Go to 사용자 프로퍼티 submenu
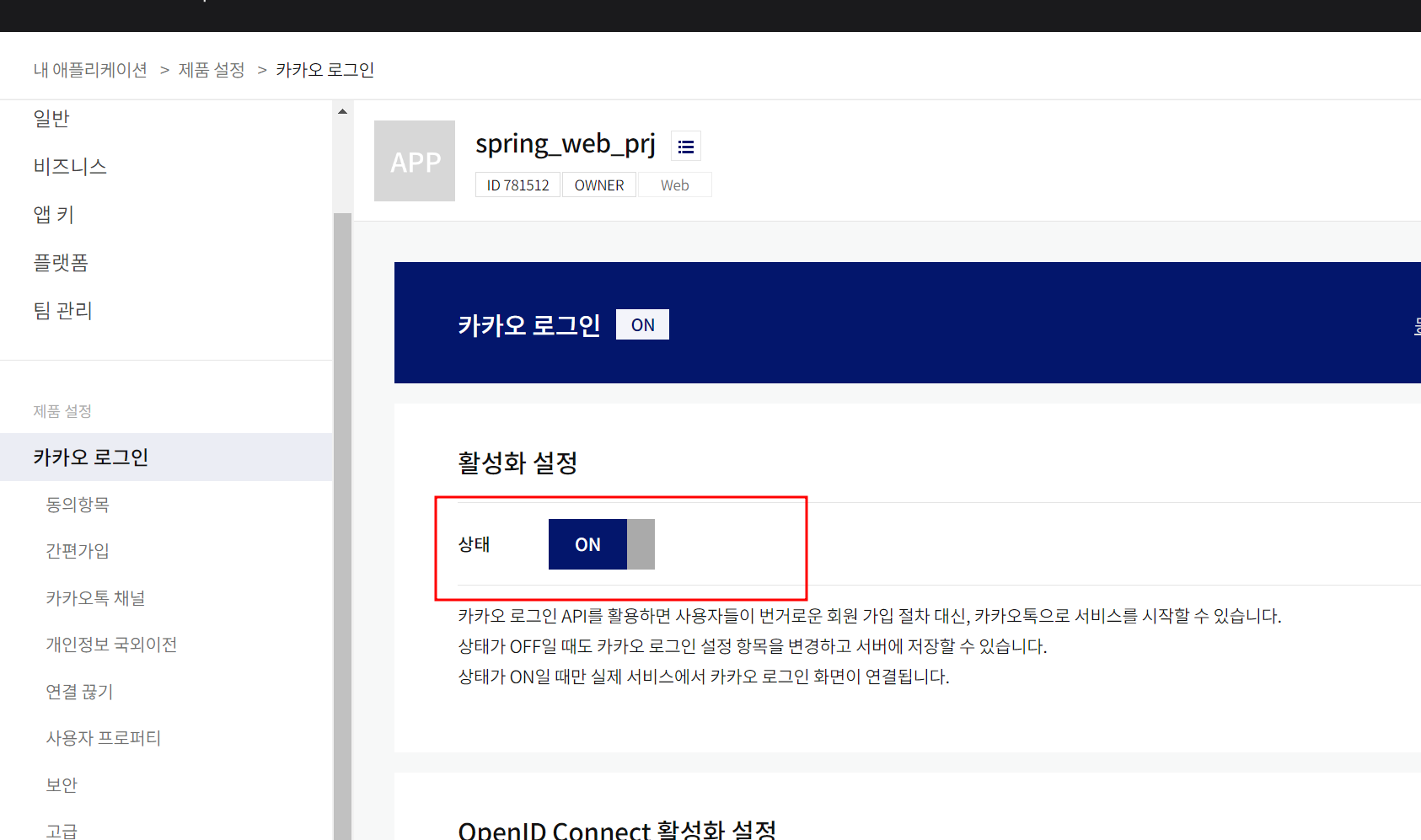Viewport: 1421px width, 840px height. (103, 738)
